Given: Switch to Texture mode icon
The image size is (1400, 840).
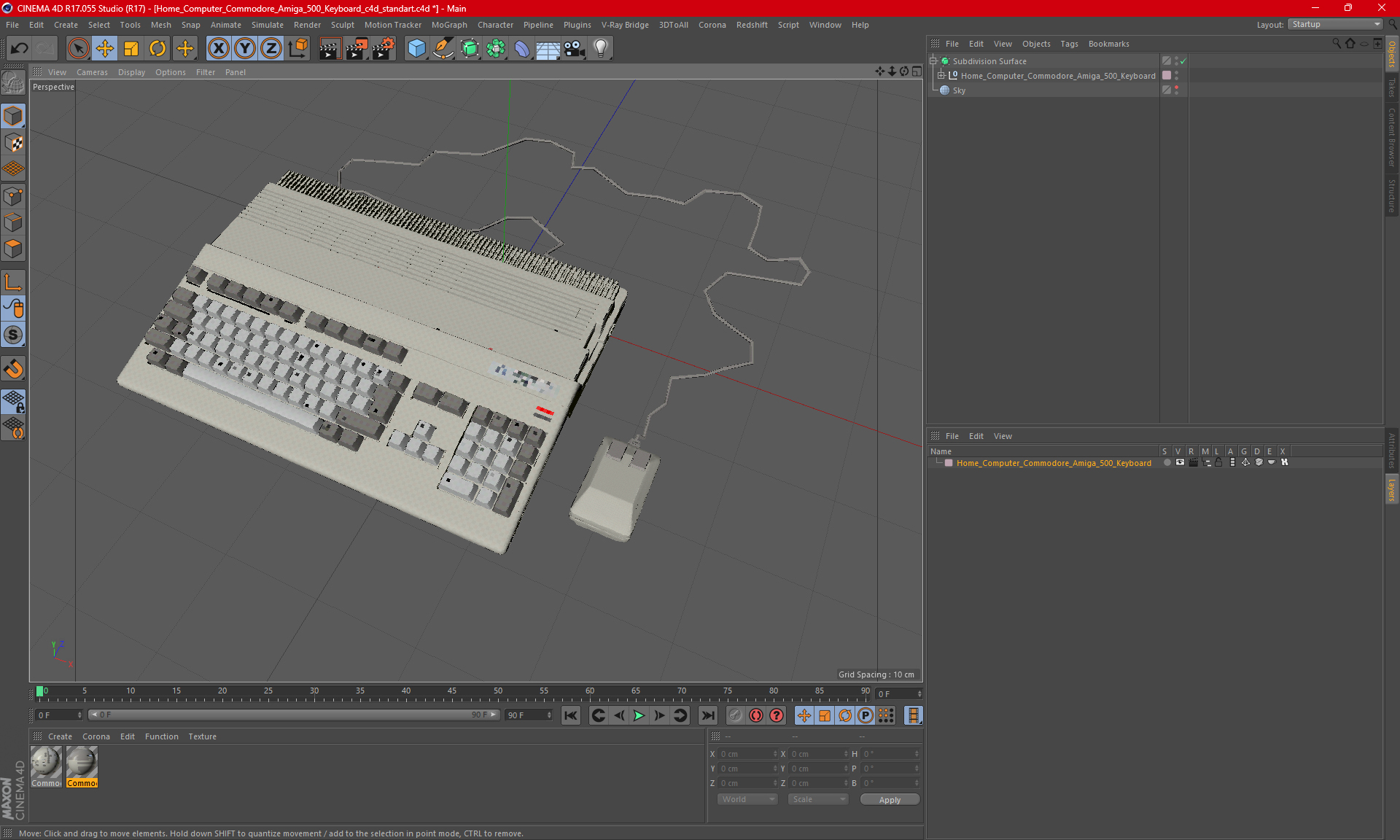Looking at the screenshot, I should pos(13,143).
